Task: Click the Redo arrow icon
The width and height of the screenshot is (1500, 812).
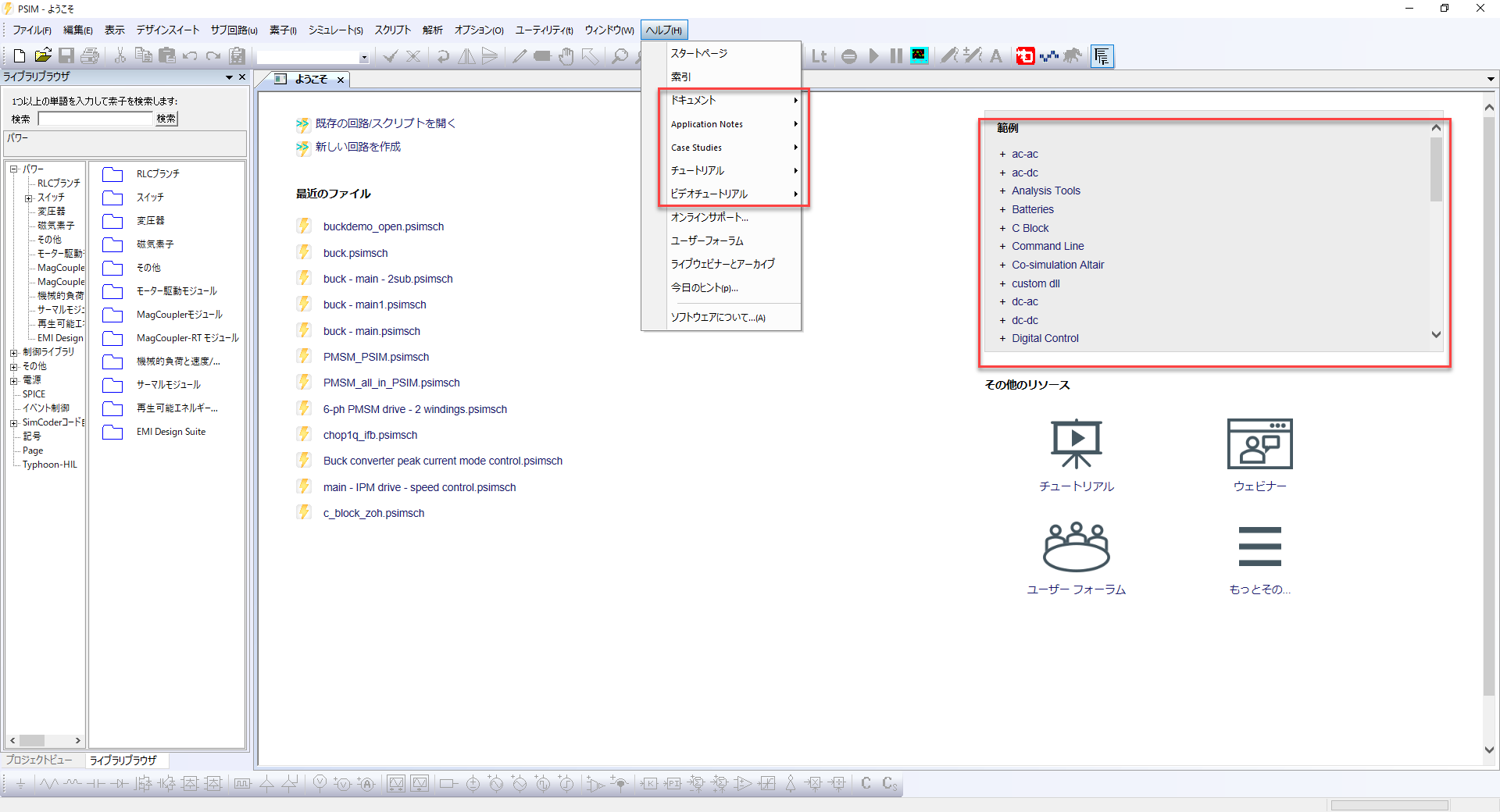Action: [x=213, y=56]
